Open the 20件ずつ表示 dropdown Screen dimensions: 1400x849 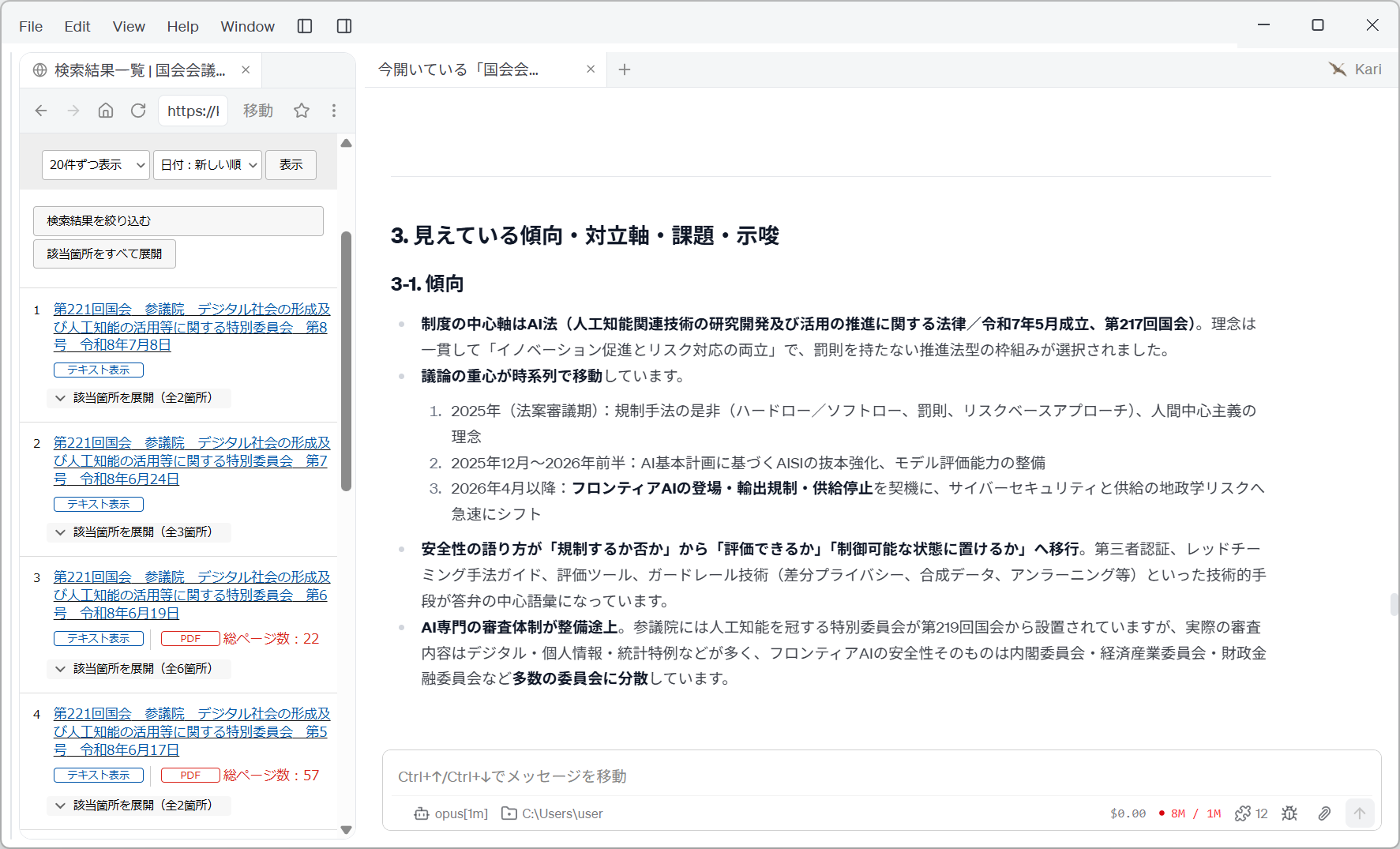coord(96,165)
